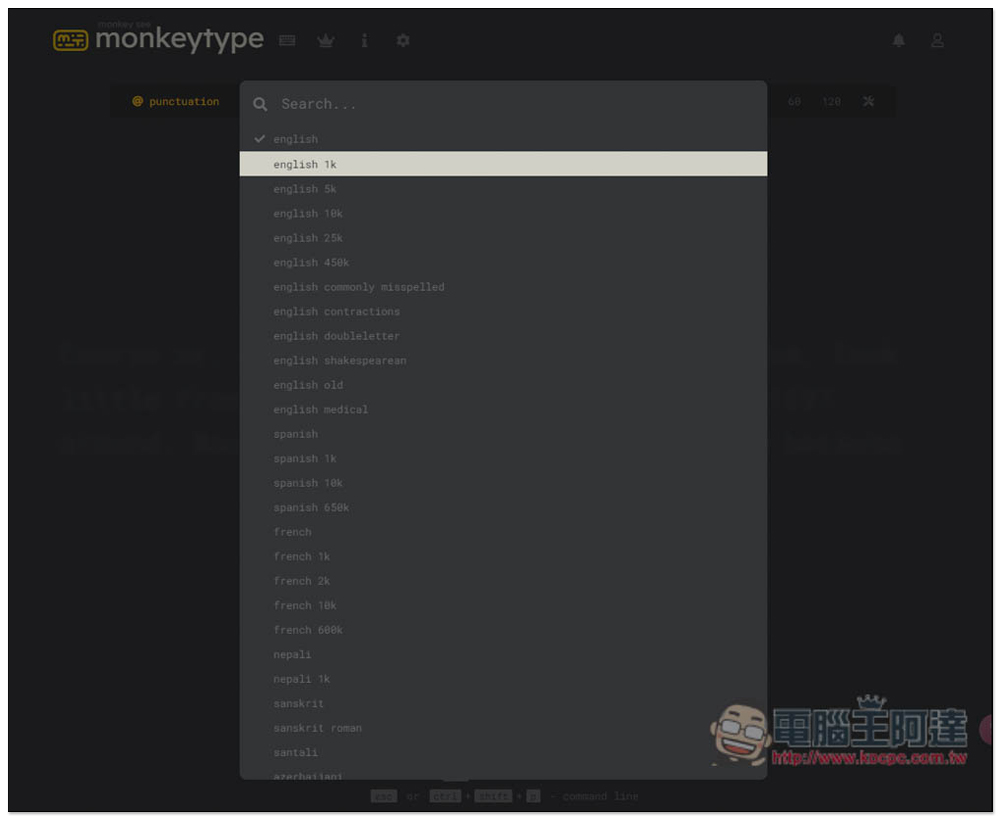Open the settings gear icon
The width and height of the screenshot is (1000, 821).
pyautogui.click(x=403, y=41)
